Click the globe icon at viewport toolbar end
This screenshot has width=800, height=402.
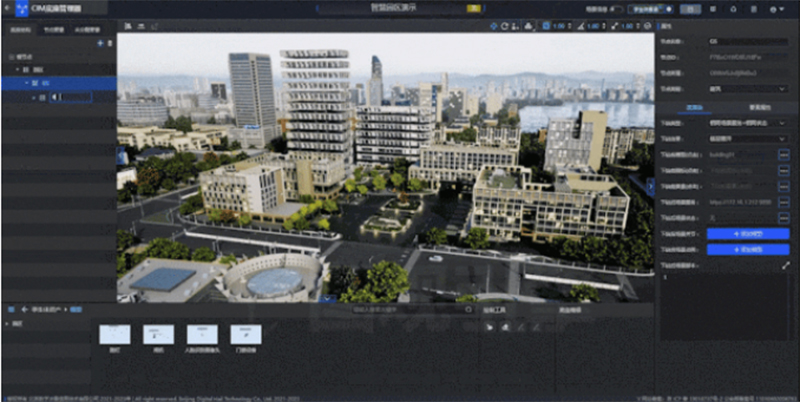[647, 26]
